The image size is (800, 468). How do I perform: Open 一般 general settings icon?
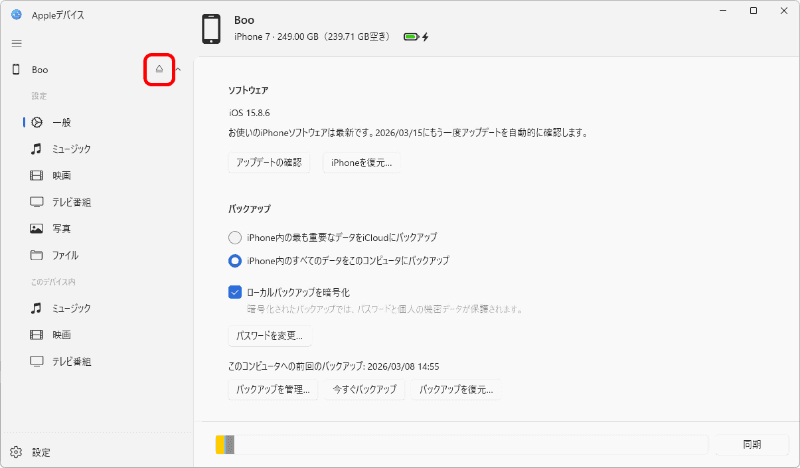click(37, 122)
